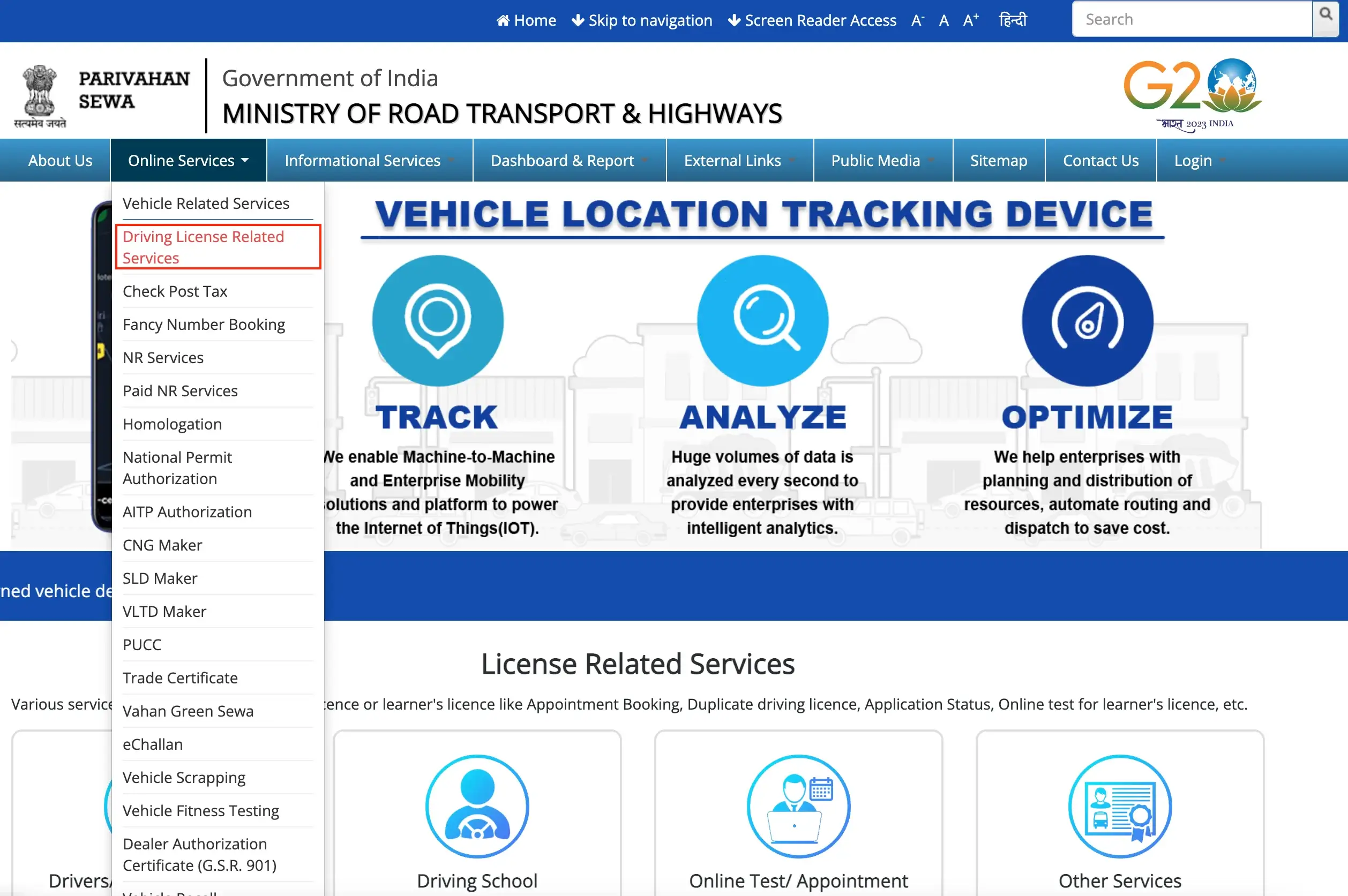Screen dimensions: 1348x896
Task: Open the Online Test/ Appointment icon
Action: pos(798,806)
